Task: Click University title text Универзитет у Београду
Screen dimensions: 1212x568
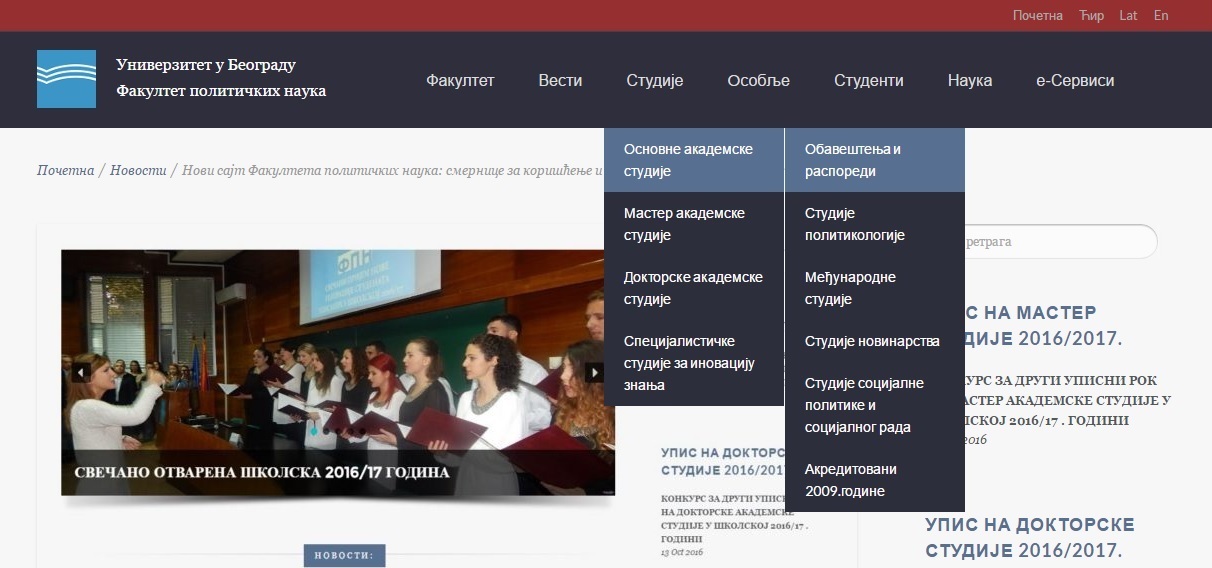Action: point(206,65)
